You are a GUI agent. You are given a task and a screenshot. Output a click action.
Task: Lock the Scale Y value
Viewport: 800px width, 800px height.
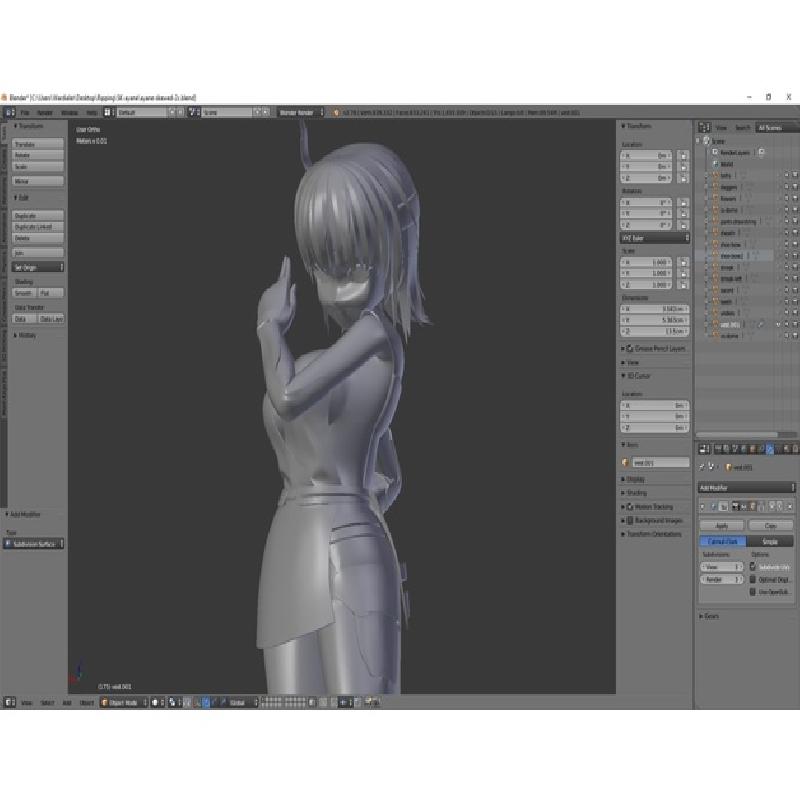(x=683, y=273)
